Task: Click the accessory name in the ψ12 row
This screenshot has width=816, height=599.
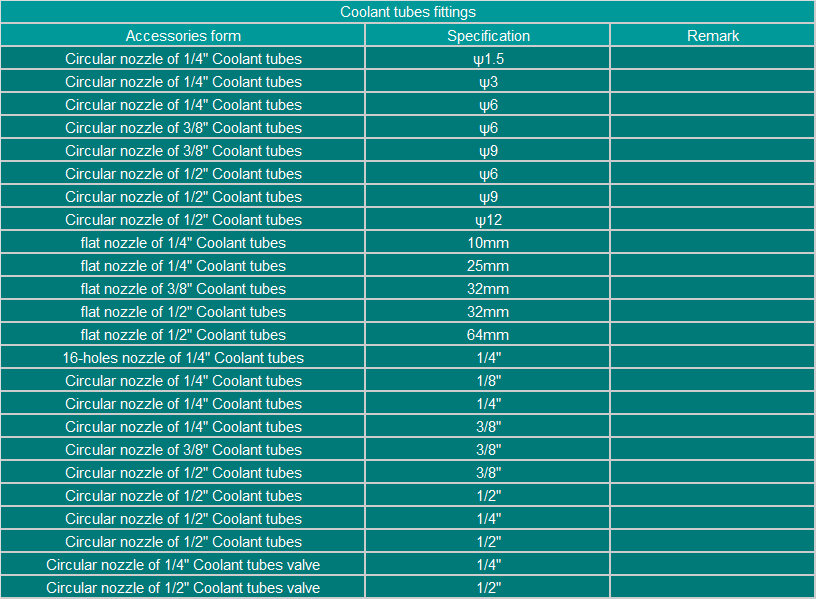Action: (x=183, y=220)
